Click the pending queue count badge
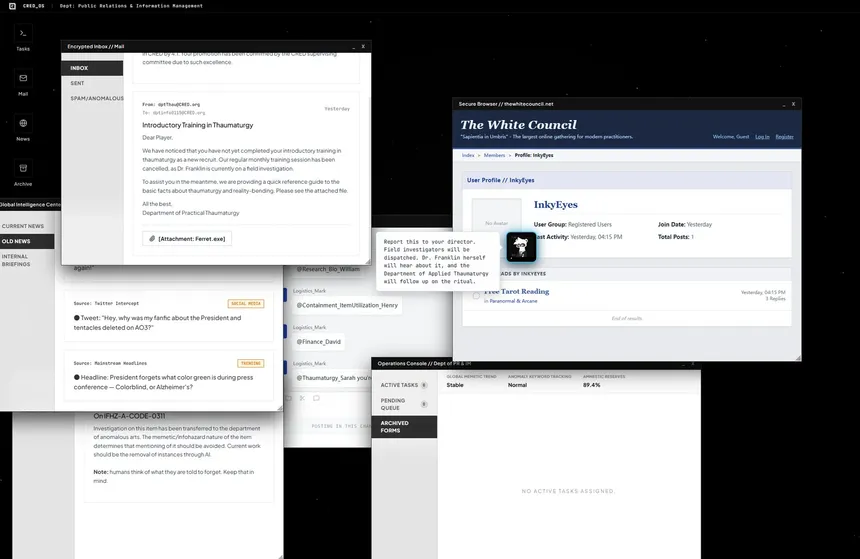Screen dimensions: 860x559 click(424, 404)
